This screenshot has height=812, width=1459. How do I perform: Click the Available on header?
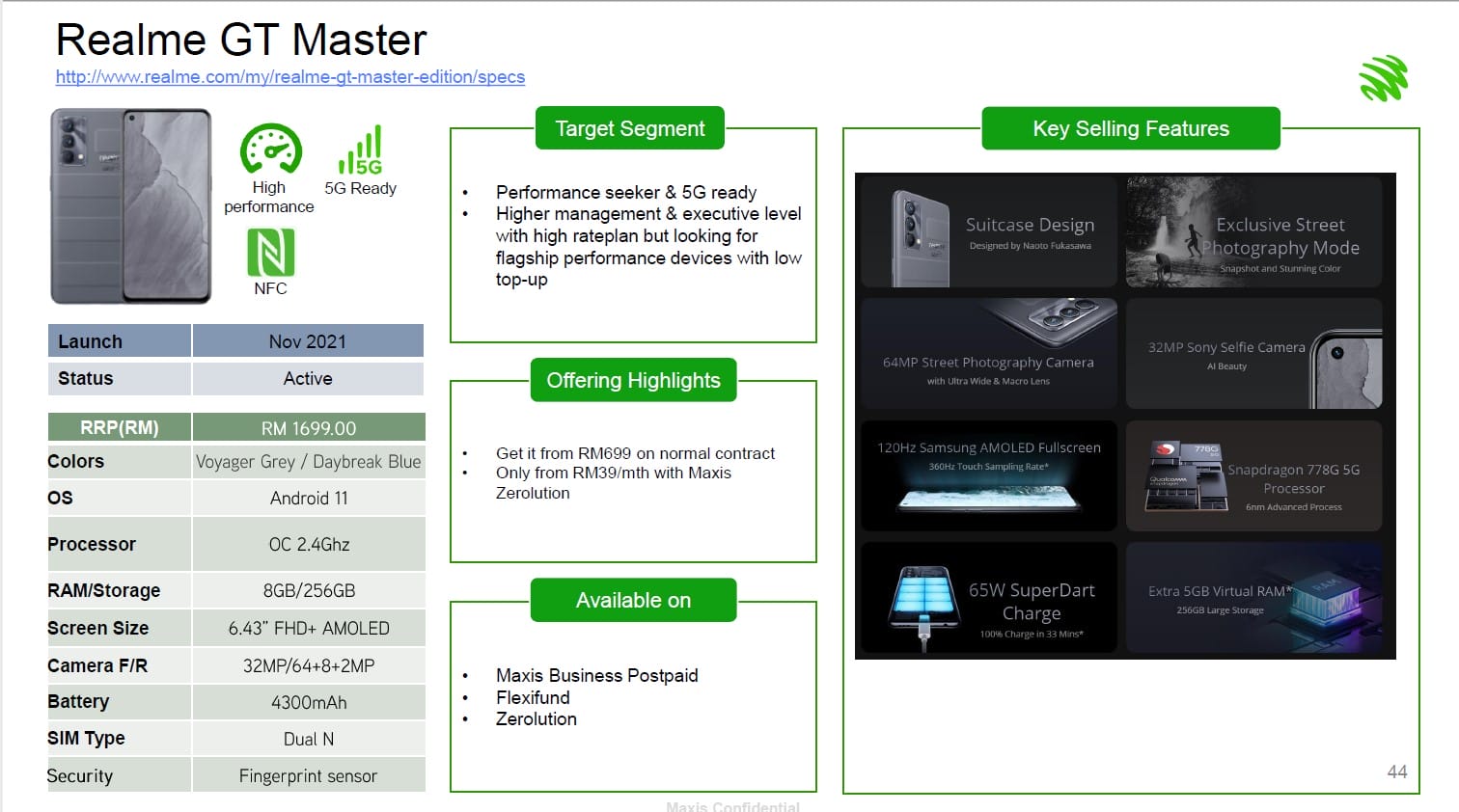pos(633,600)
